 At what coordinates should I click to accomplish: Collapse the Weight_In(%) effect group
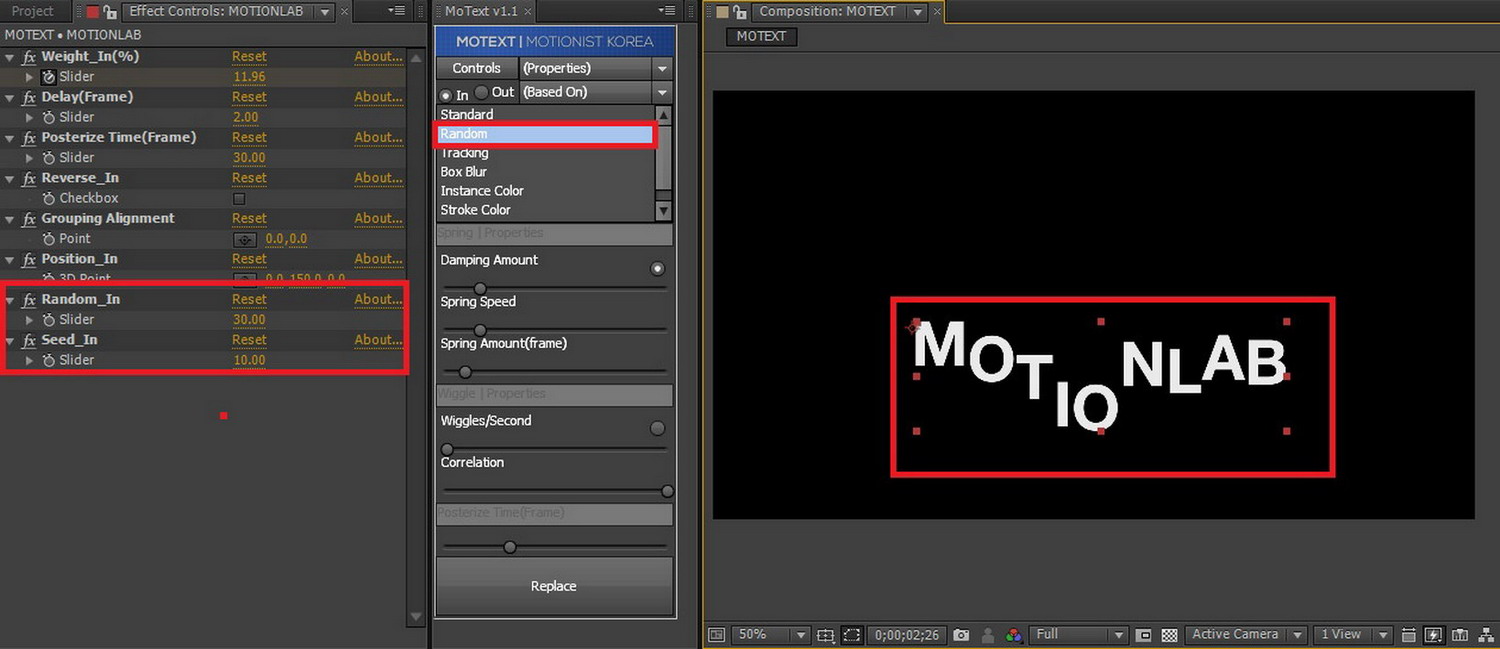click(x=10, y=57)
